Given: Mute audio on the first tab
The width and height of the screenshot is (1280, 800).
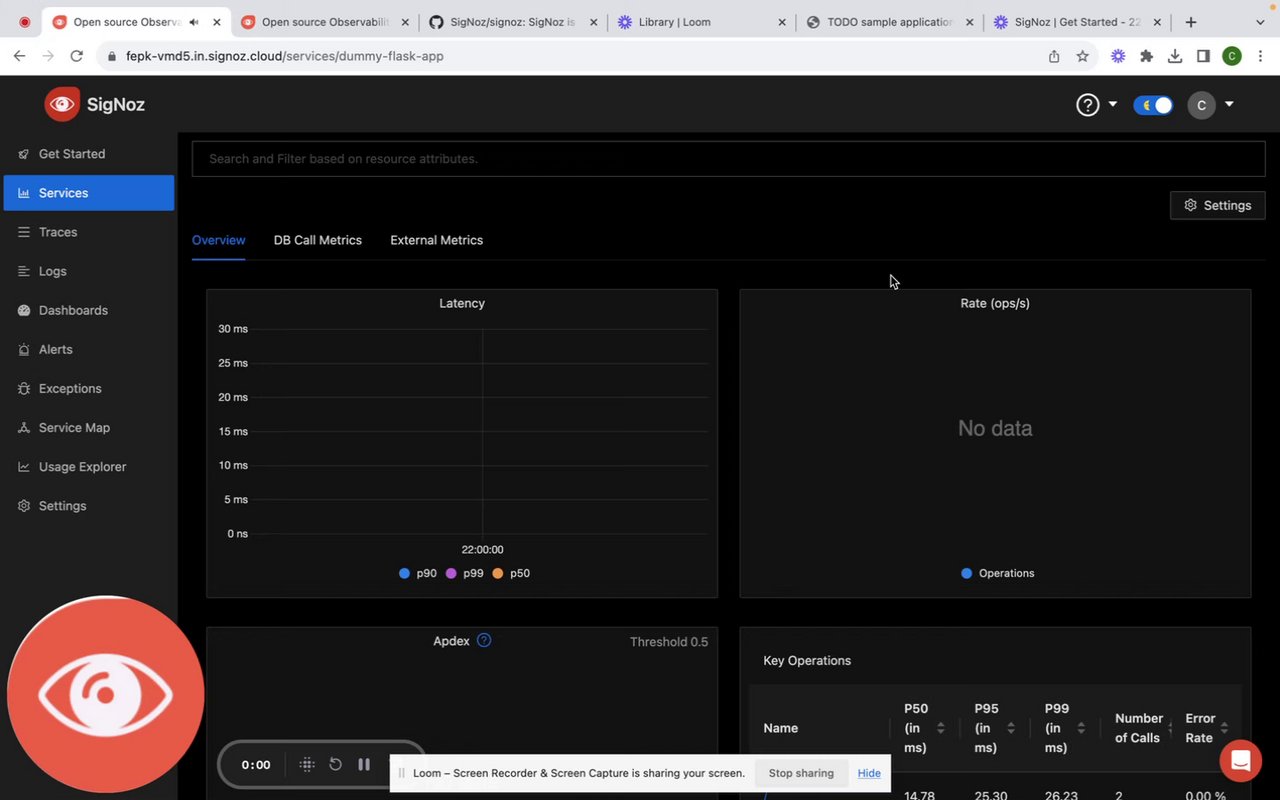Looking at the screenshot, I should click(194, 22).
